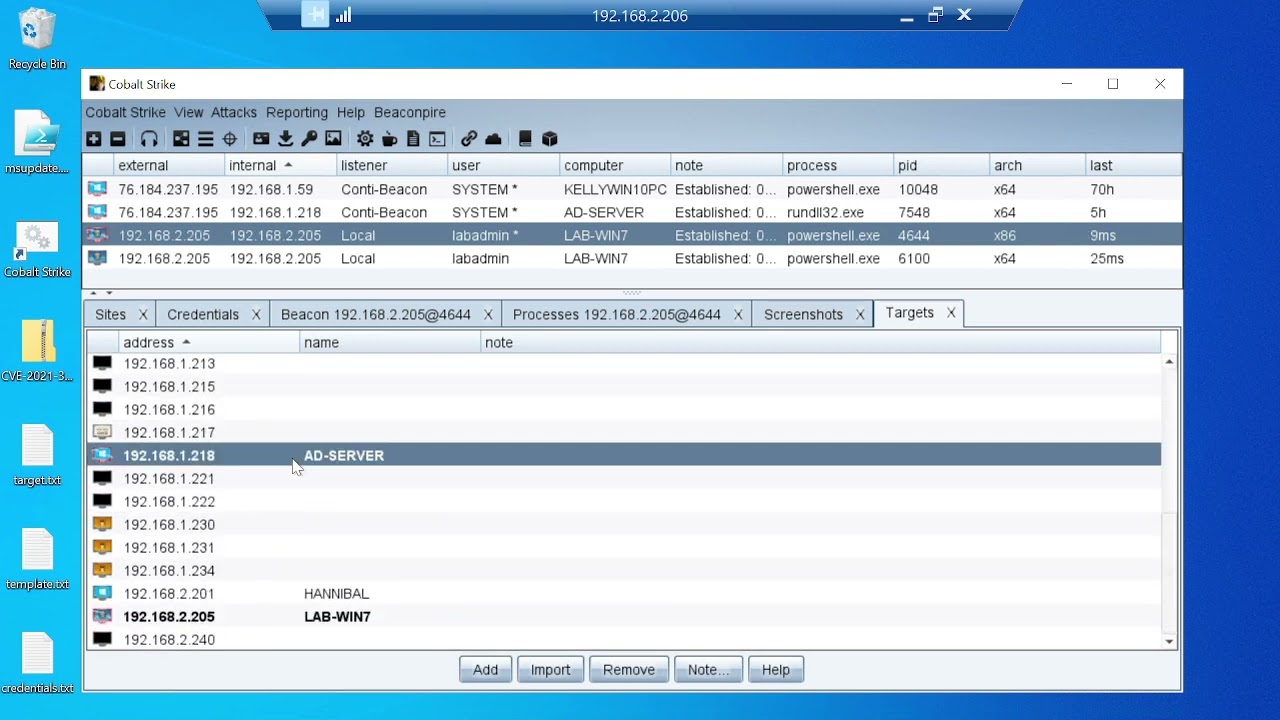Sort sessions by the external column header
This screenshot has height=720, width=1280.
169,165
